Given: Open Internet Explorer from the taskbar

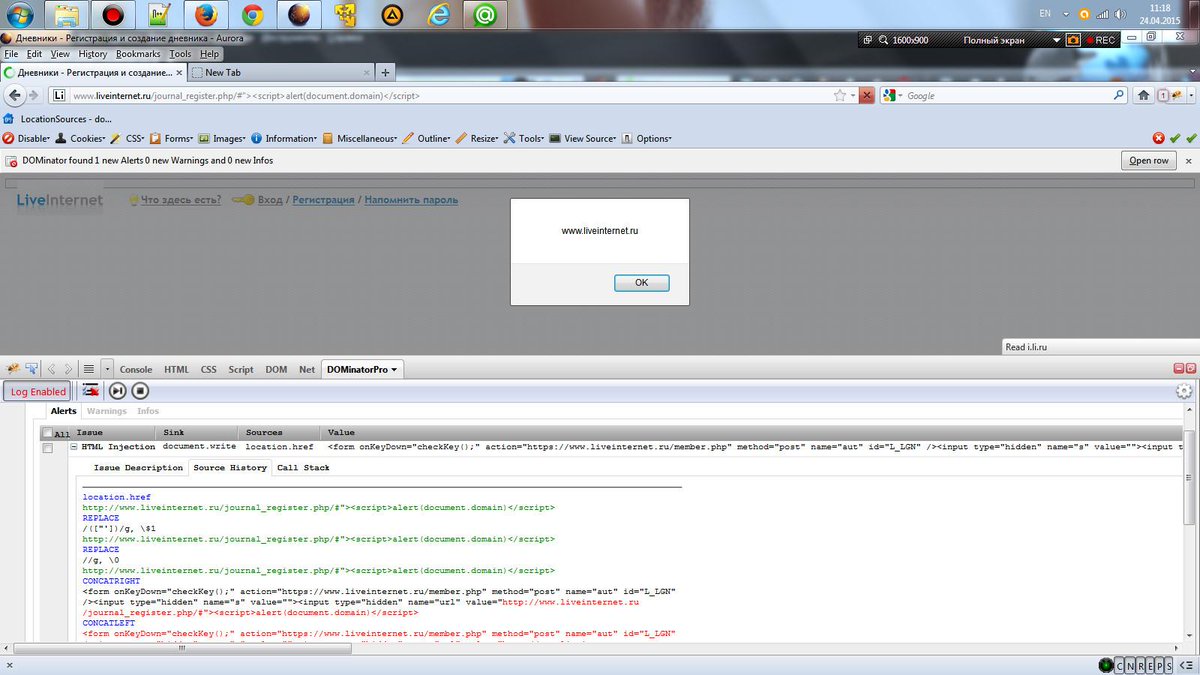Looking at the screenshot, I should coord(438,14).
